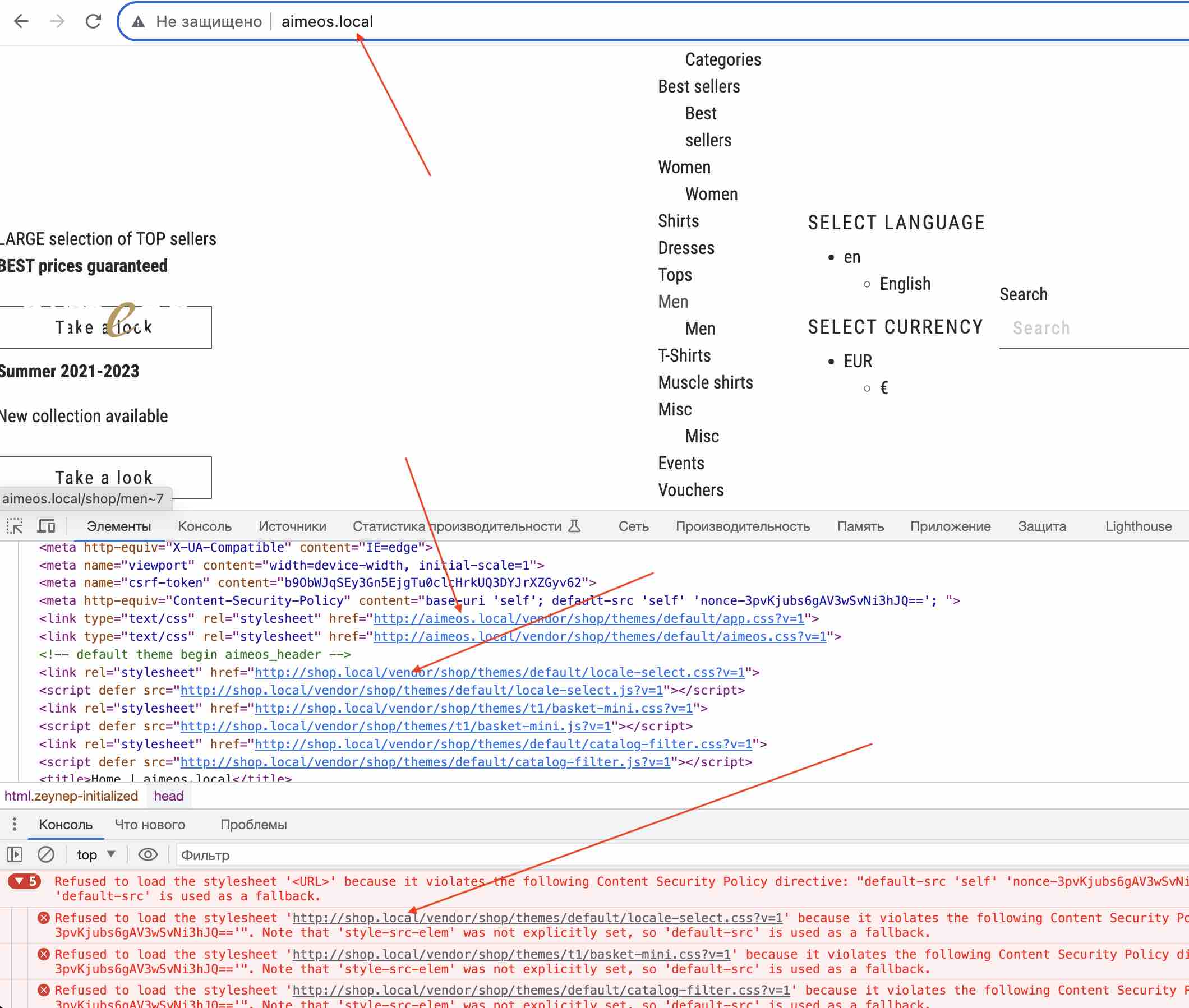Screen dimensions: 1189x1008
Task: Open the Tops category link
Action: click(675, 275)
